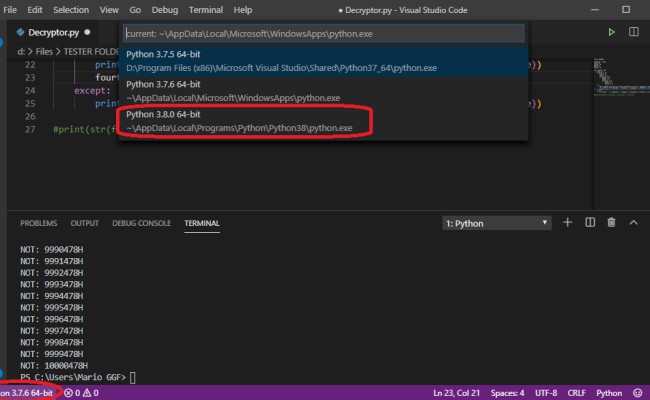Click terminal line NOT: 10000478H

pyautogui.click(x=54, y=366)
